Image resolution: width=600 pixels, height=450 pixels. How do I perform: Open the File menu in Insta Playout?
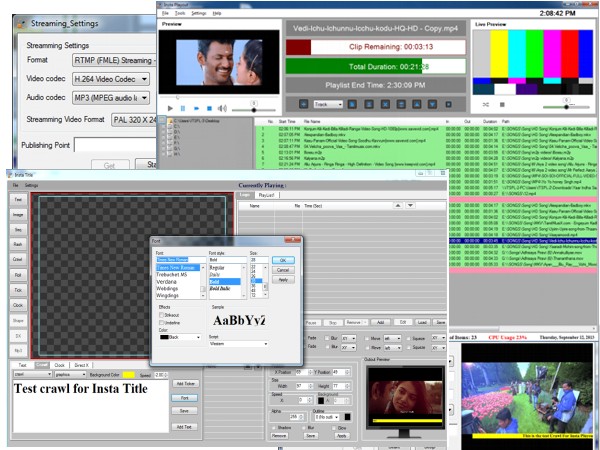coord(165,13)
